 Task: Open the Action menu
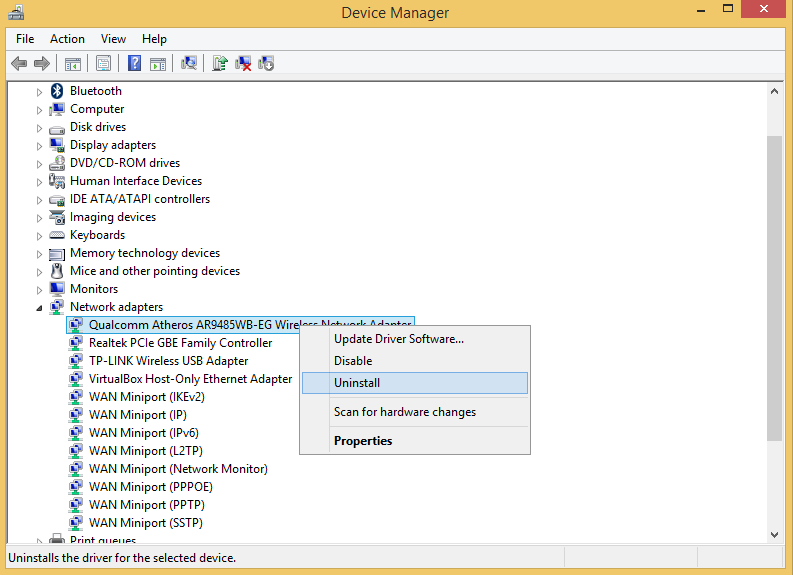tap(67, 39)
